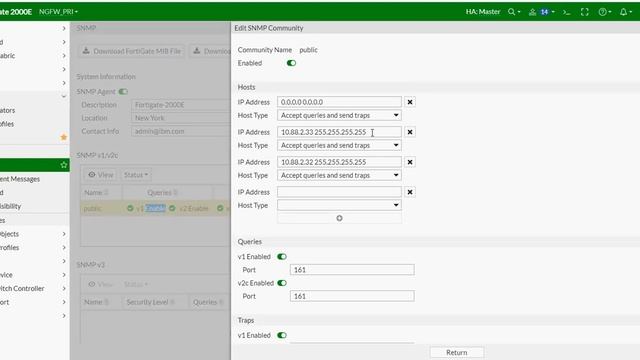Remove the empty host entry
Screen dimensions: 640x360
(410, 192)
